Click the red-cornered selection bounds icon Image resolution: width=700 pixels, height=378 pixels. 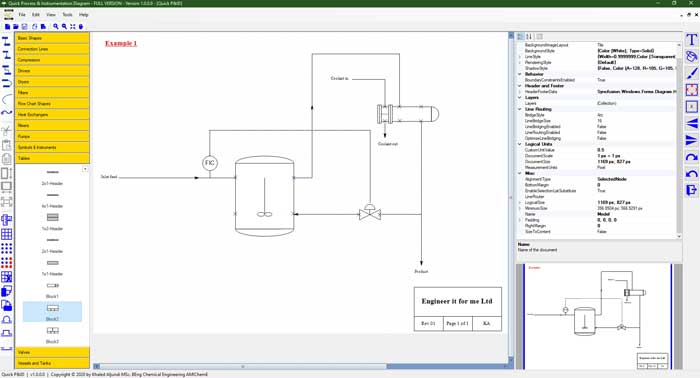click(691, 90)
